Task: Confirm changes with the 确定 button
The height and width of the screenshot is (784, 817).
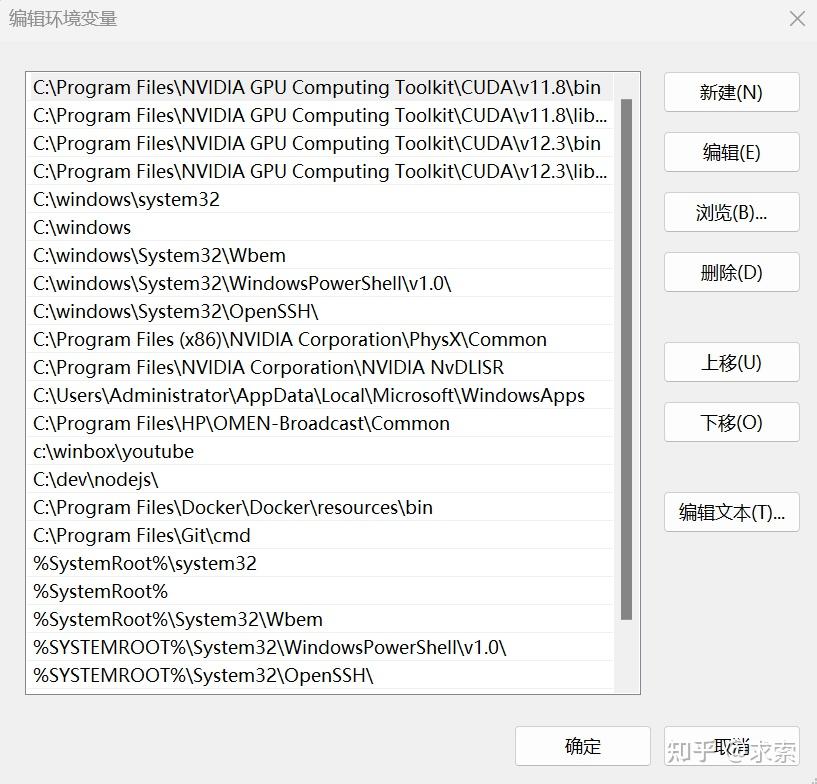Action: (584, 746)
